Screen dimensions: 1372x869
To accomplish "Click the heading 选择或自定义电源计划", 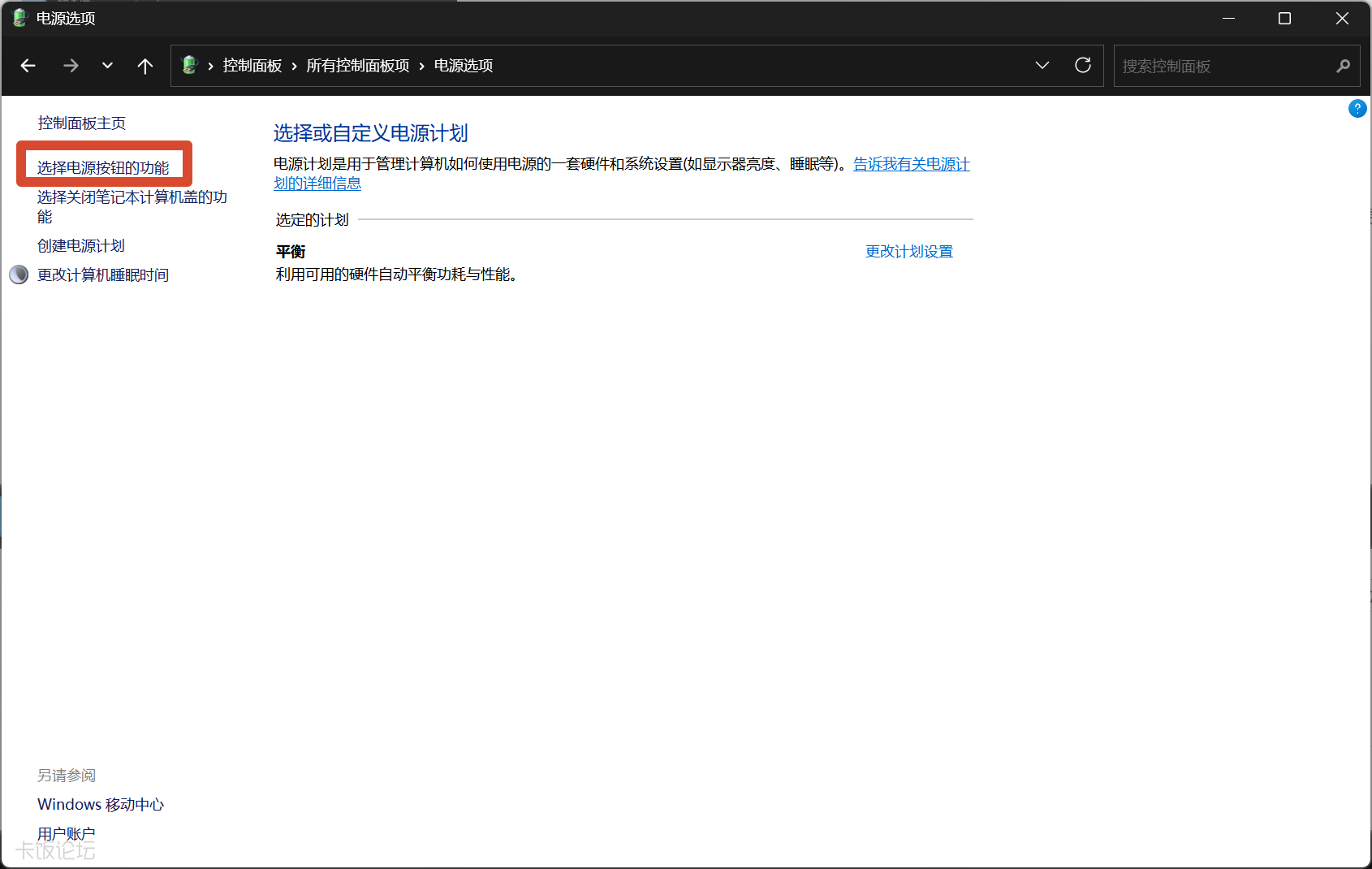I will click(x=371, y=133).
